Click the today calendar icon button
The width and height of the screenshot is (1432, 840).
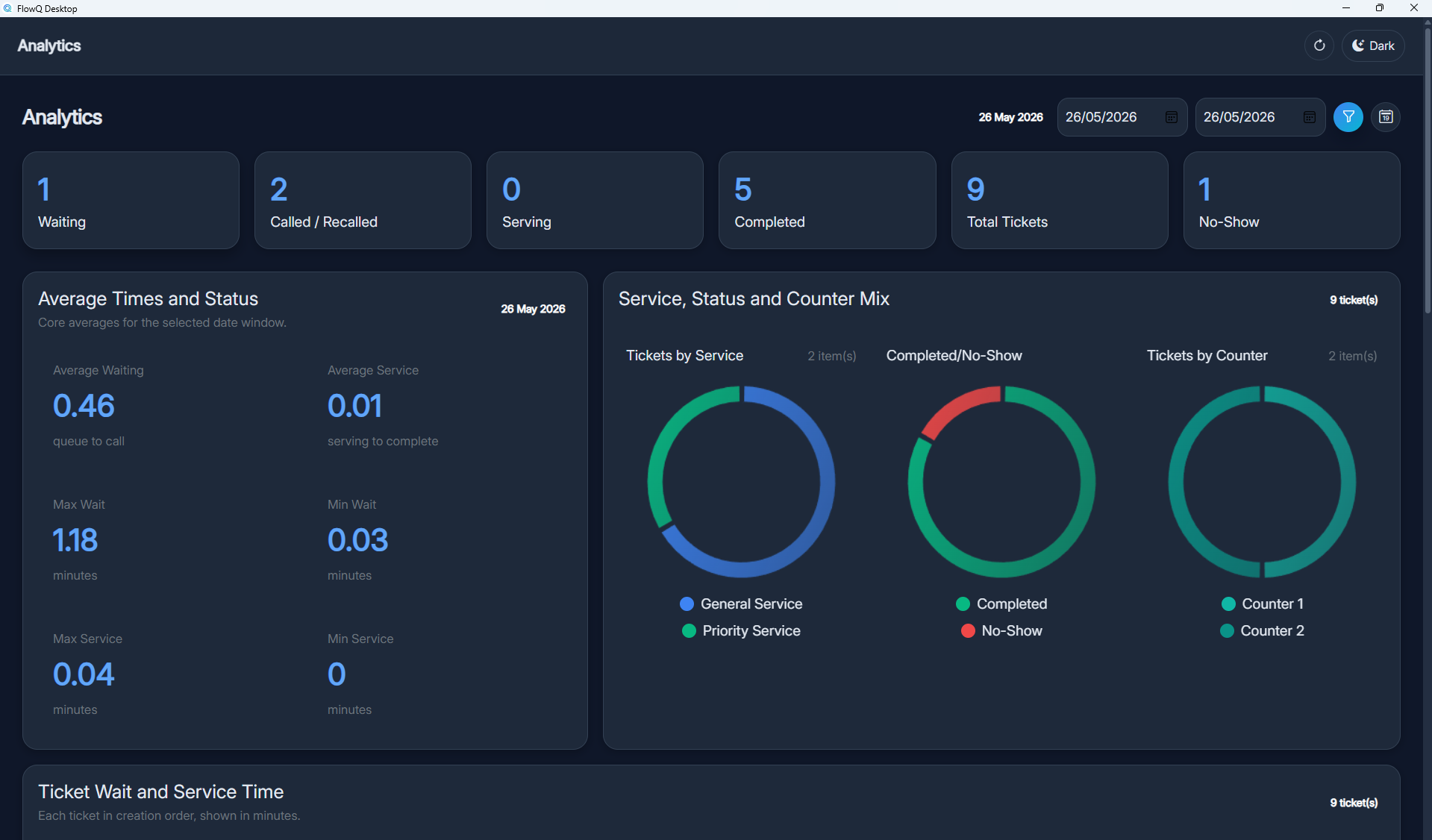(1385, 117)
